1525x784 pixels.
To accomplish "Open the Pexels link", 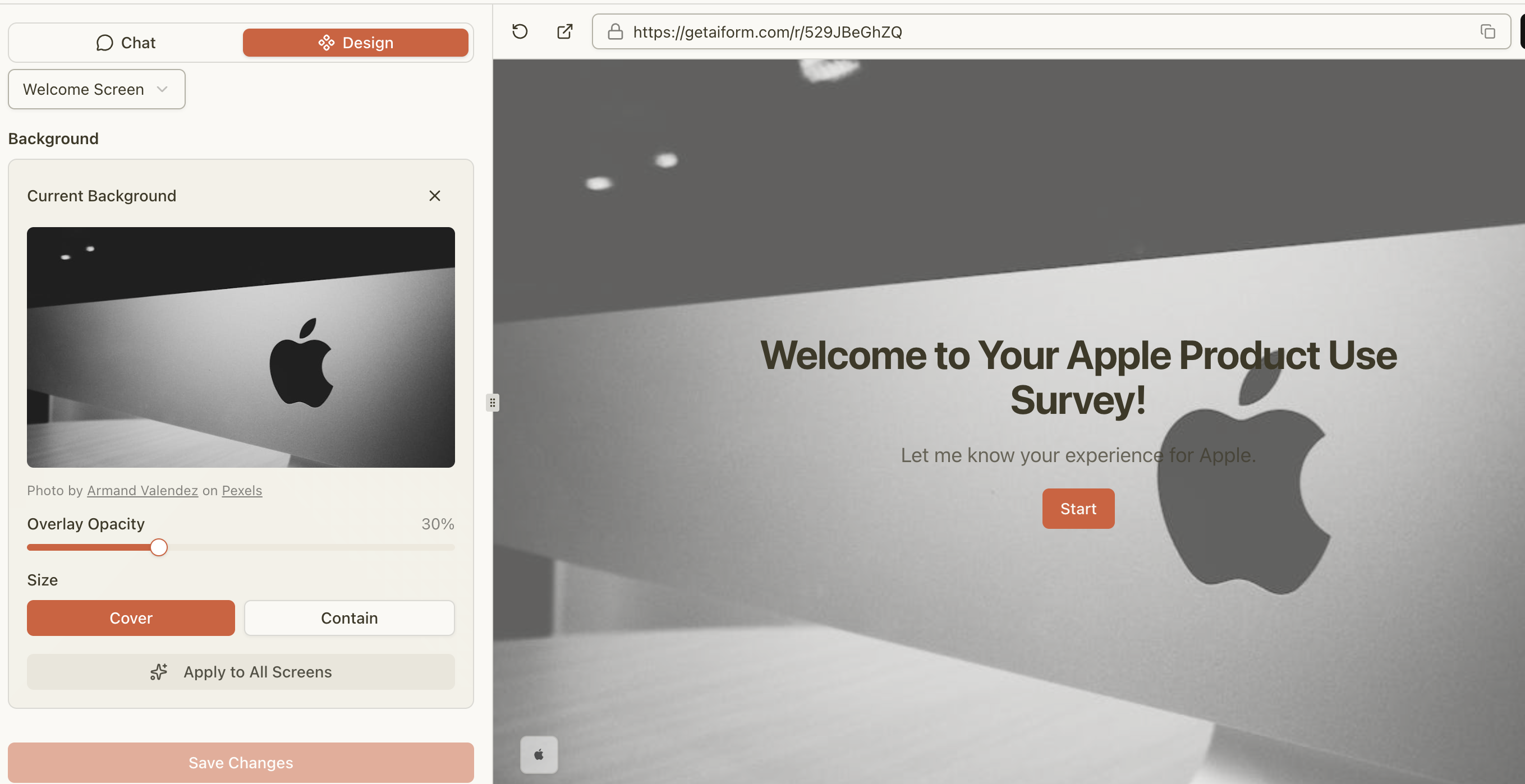I will coord(241,491).
